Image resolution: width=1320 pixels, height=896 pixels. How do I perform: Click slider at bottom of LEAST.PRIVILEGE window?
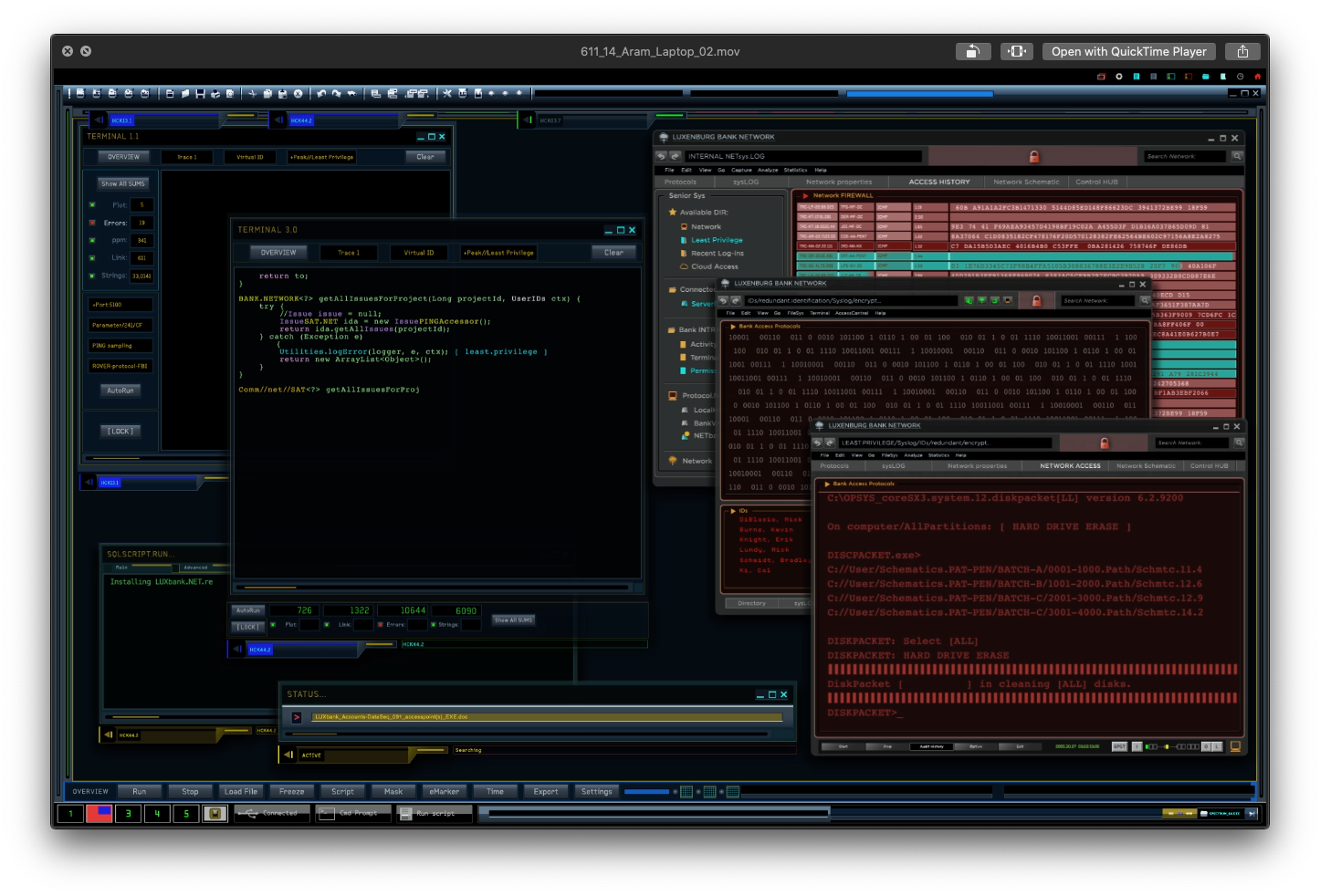click(x=1173, y=746)
